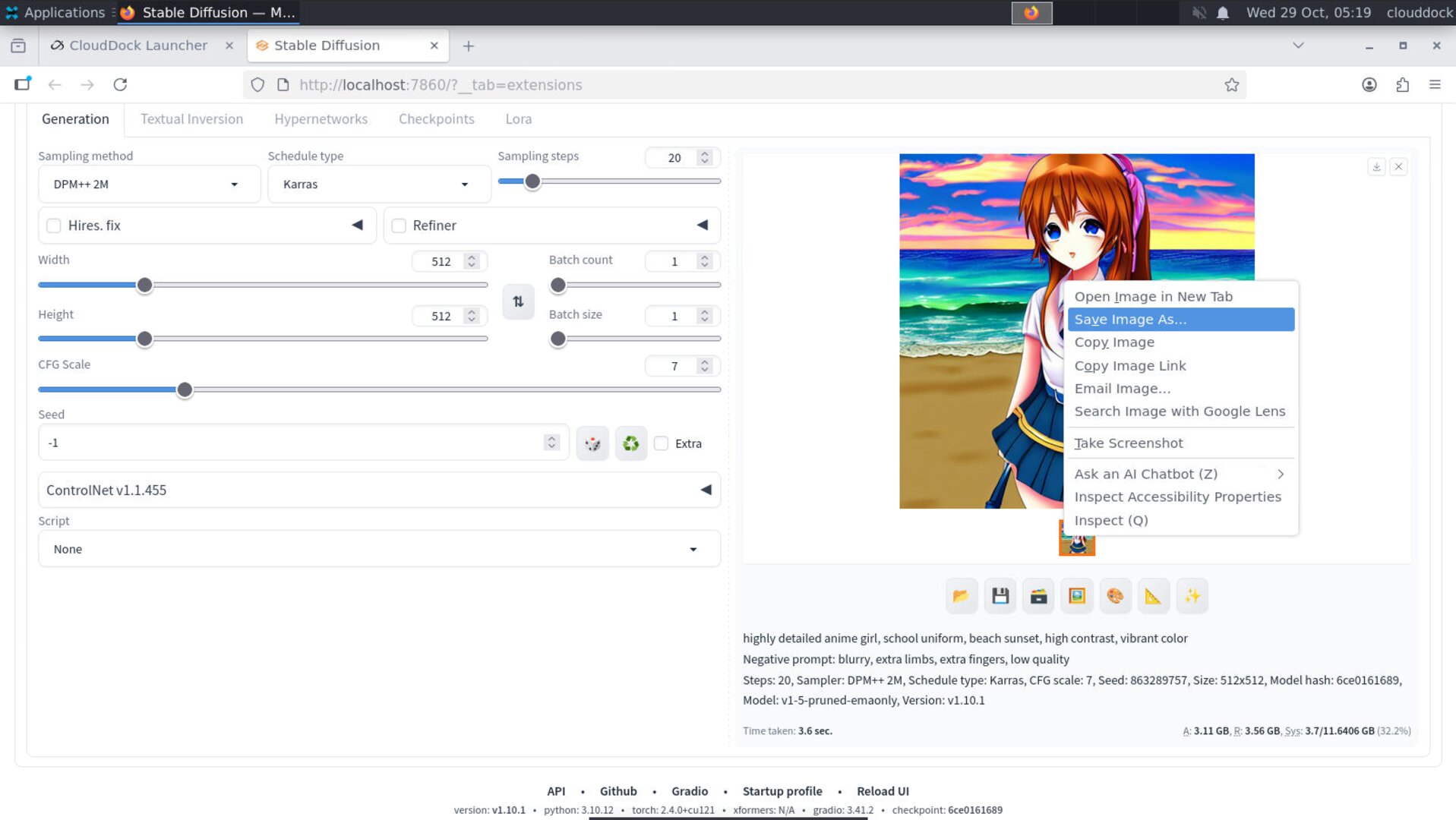Save the generated image

(x=1000, y=595)
